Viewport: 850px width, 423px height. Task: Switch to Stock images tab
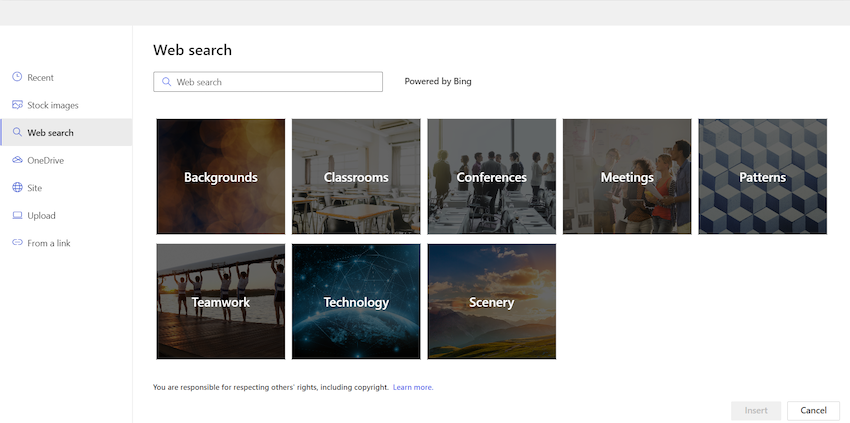(x=52, y=105)
